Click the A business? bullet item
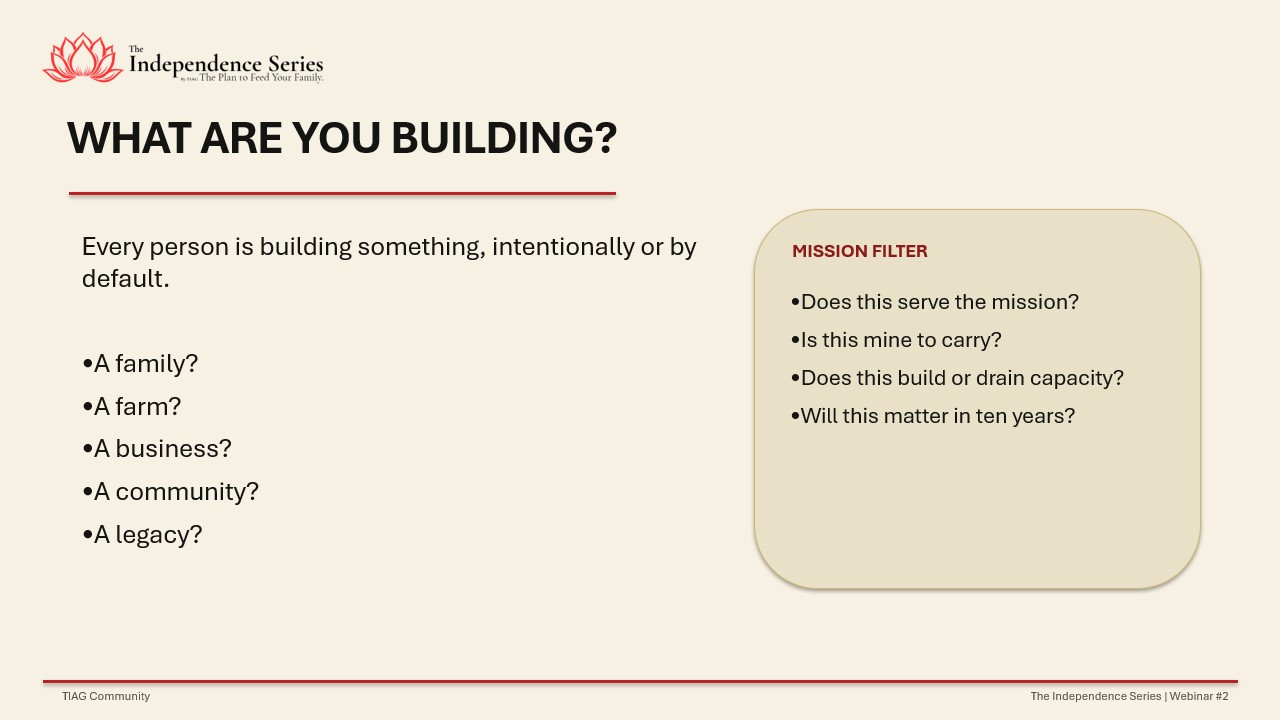 pyautogui.click(x=157, y=449)
